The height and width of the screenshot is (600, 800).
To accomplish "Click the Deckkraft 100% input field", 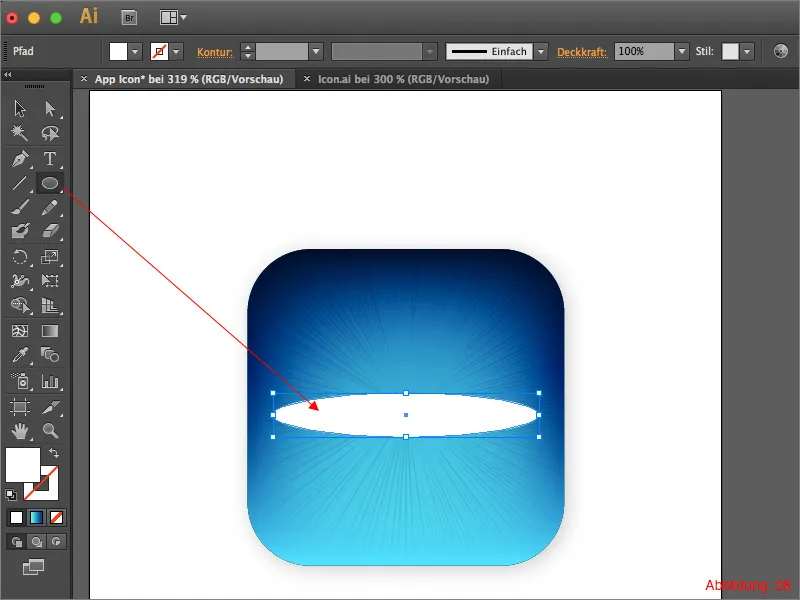I will click(644, 52).
